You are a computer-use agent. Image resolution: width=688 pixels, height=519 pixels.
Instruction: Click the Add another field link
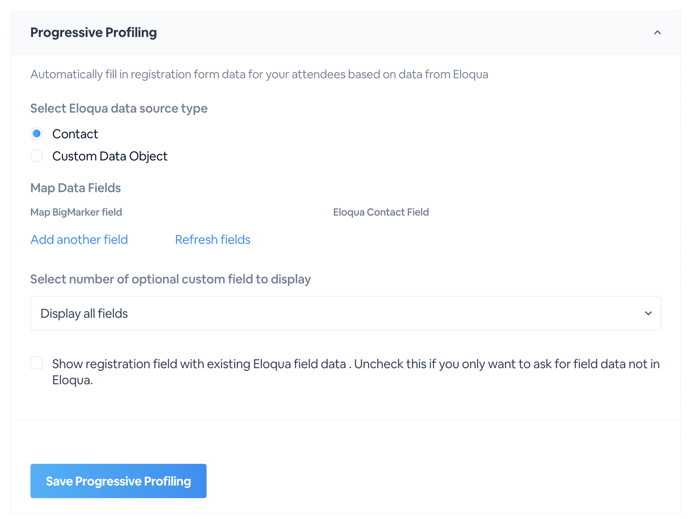79,240
